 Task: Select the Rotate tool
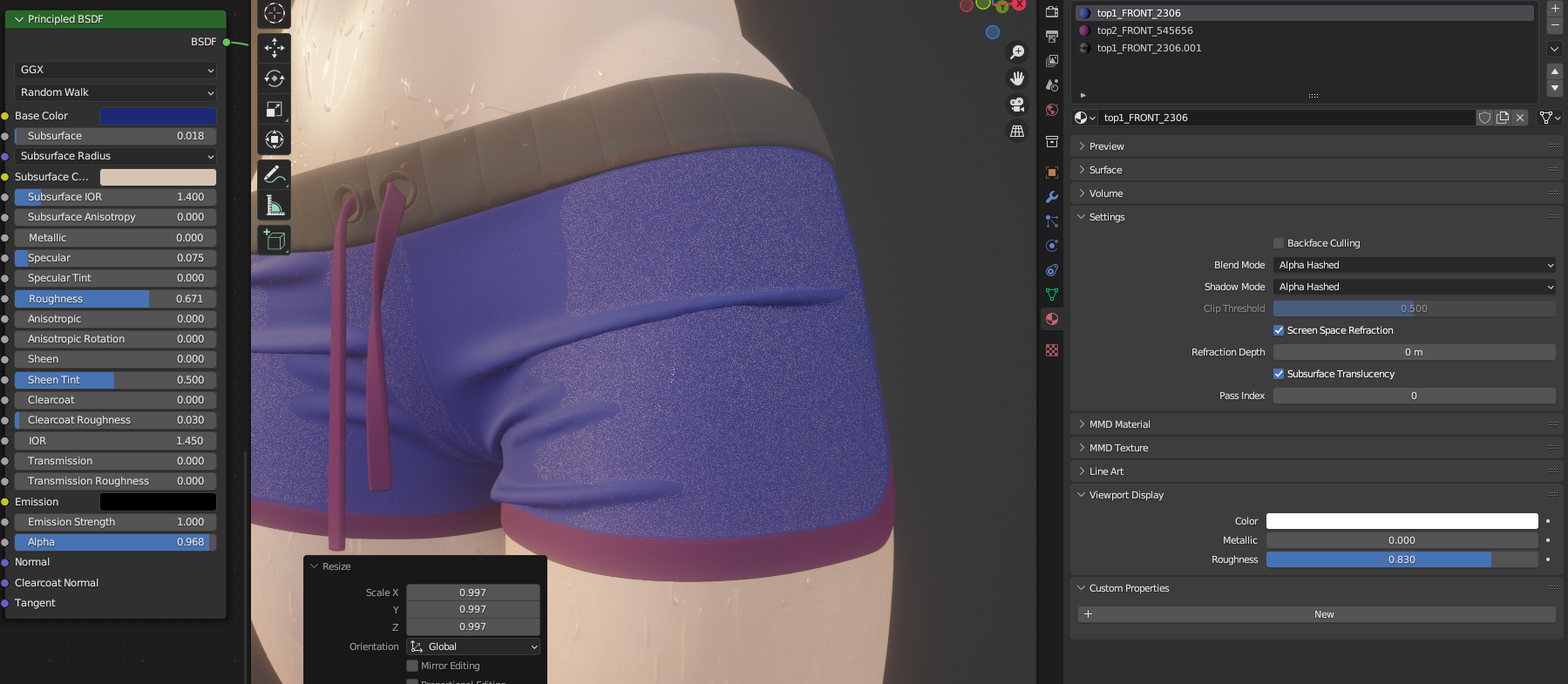[x=275, y=78]
